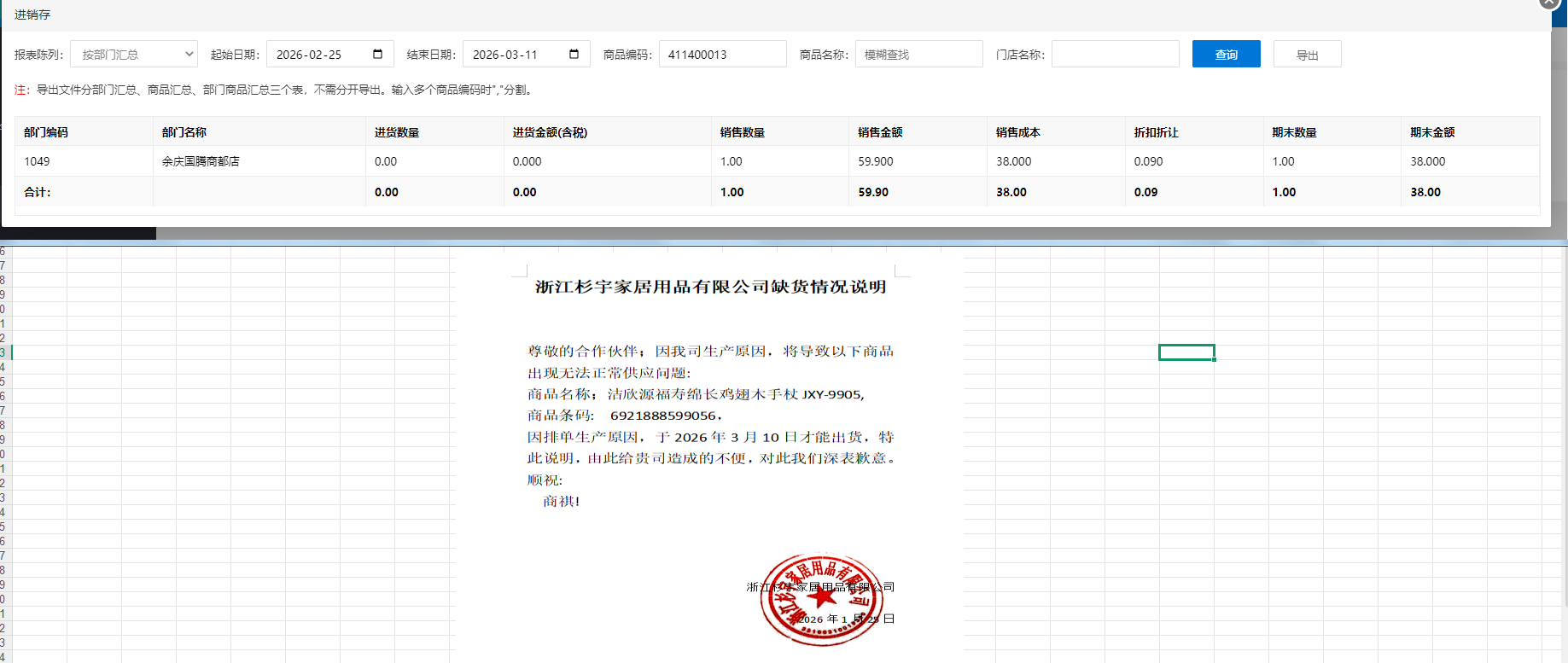1568x663 pixels.
Task: Select the 余庆国腾商都店 department row
Action: coord(201,161)
